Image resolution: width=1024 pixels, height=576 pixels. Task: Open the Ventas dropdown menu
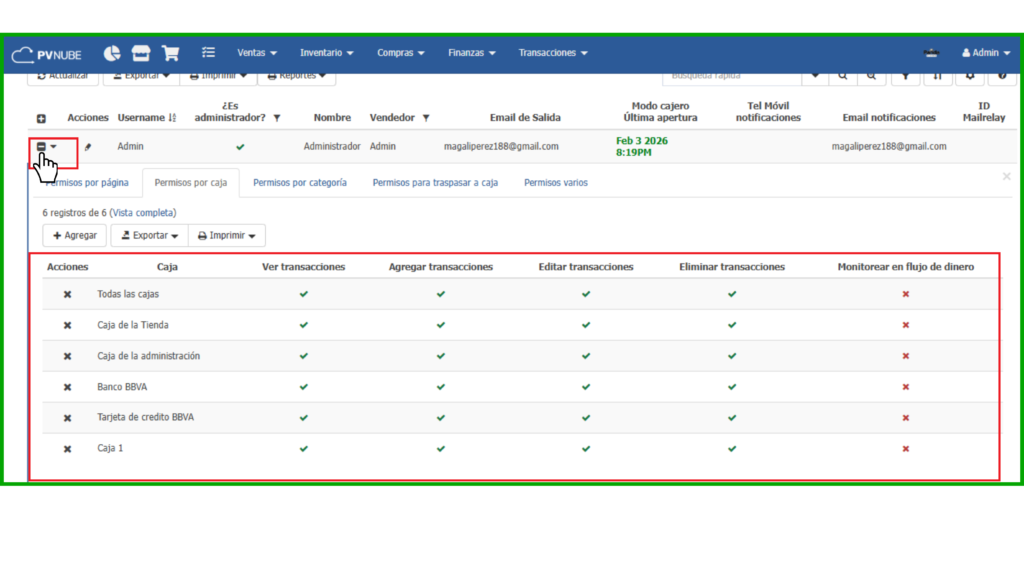tap(257, 53)
